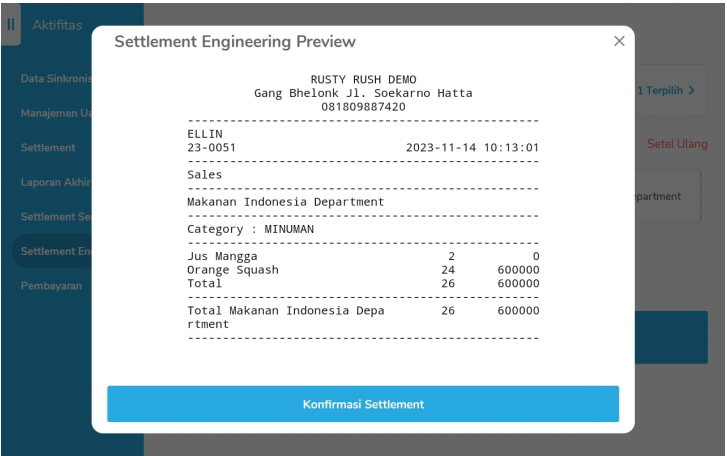Close the Settlement Engineering Preview dialog
This screenshot has width=727, height=456.
pyautogui.click(x=619, y=41)
